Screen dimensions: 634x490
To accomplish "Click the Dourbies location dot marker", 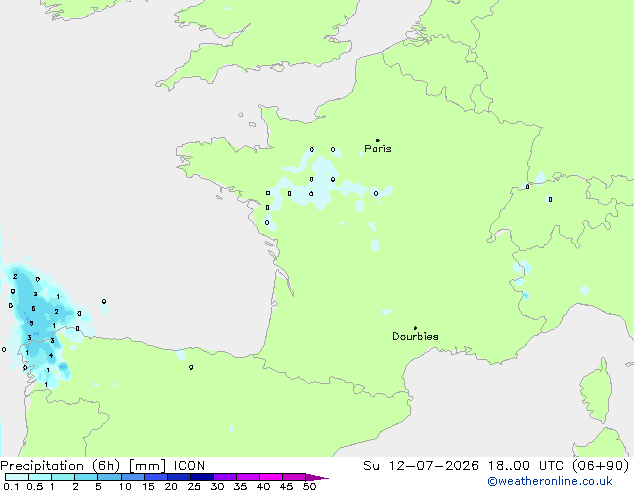I will click(415, 328).
